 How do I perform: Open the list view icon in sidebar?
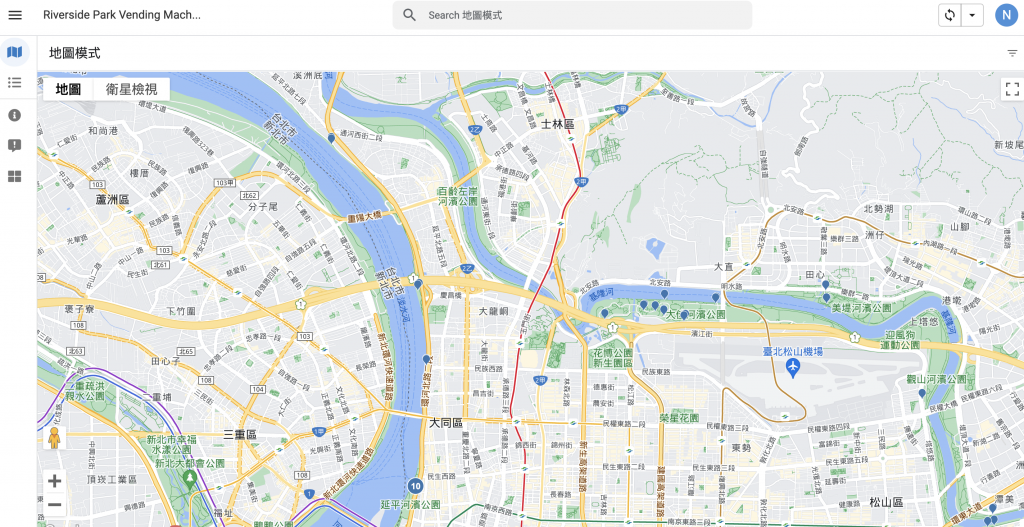click(x=14, y=82)
